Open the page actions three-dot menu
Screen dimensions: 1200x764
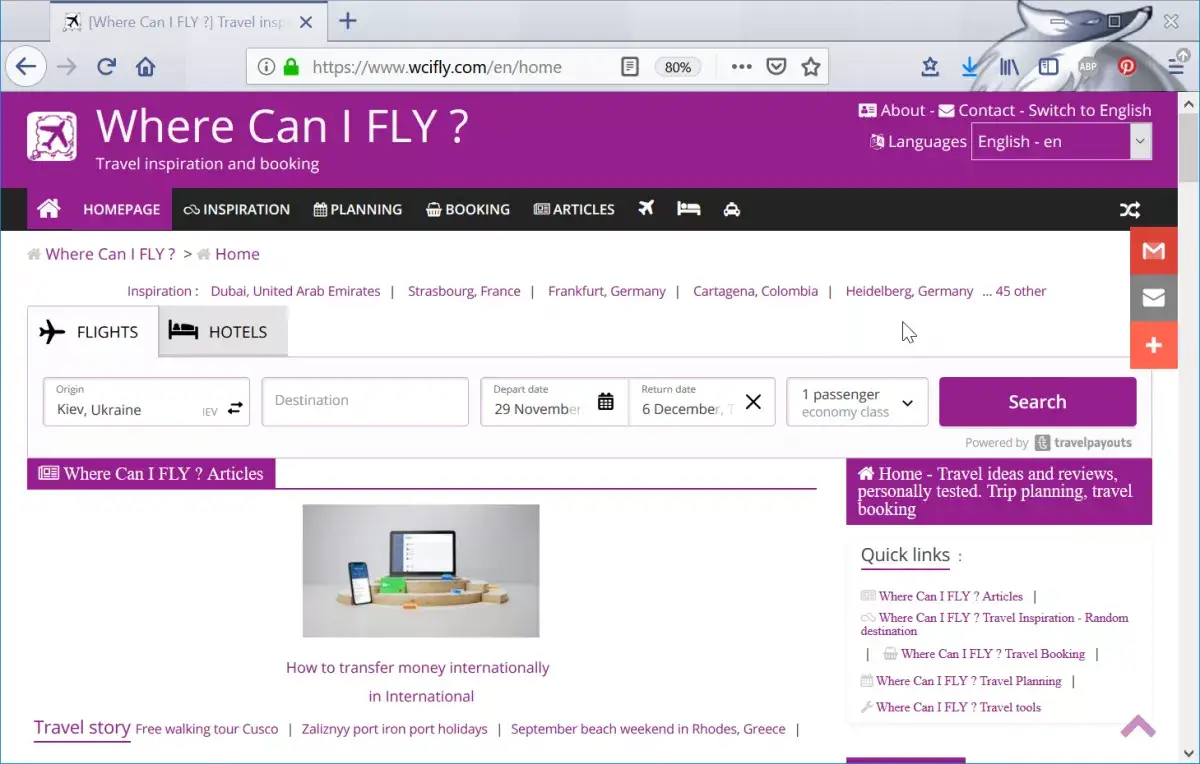[741, 67]
